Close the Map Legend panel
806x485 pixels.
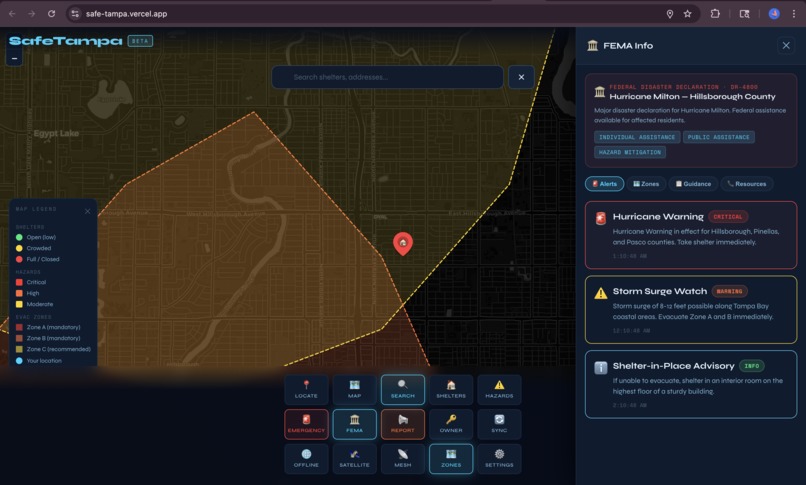[x=87, y=211]
